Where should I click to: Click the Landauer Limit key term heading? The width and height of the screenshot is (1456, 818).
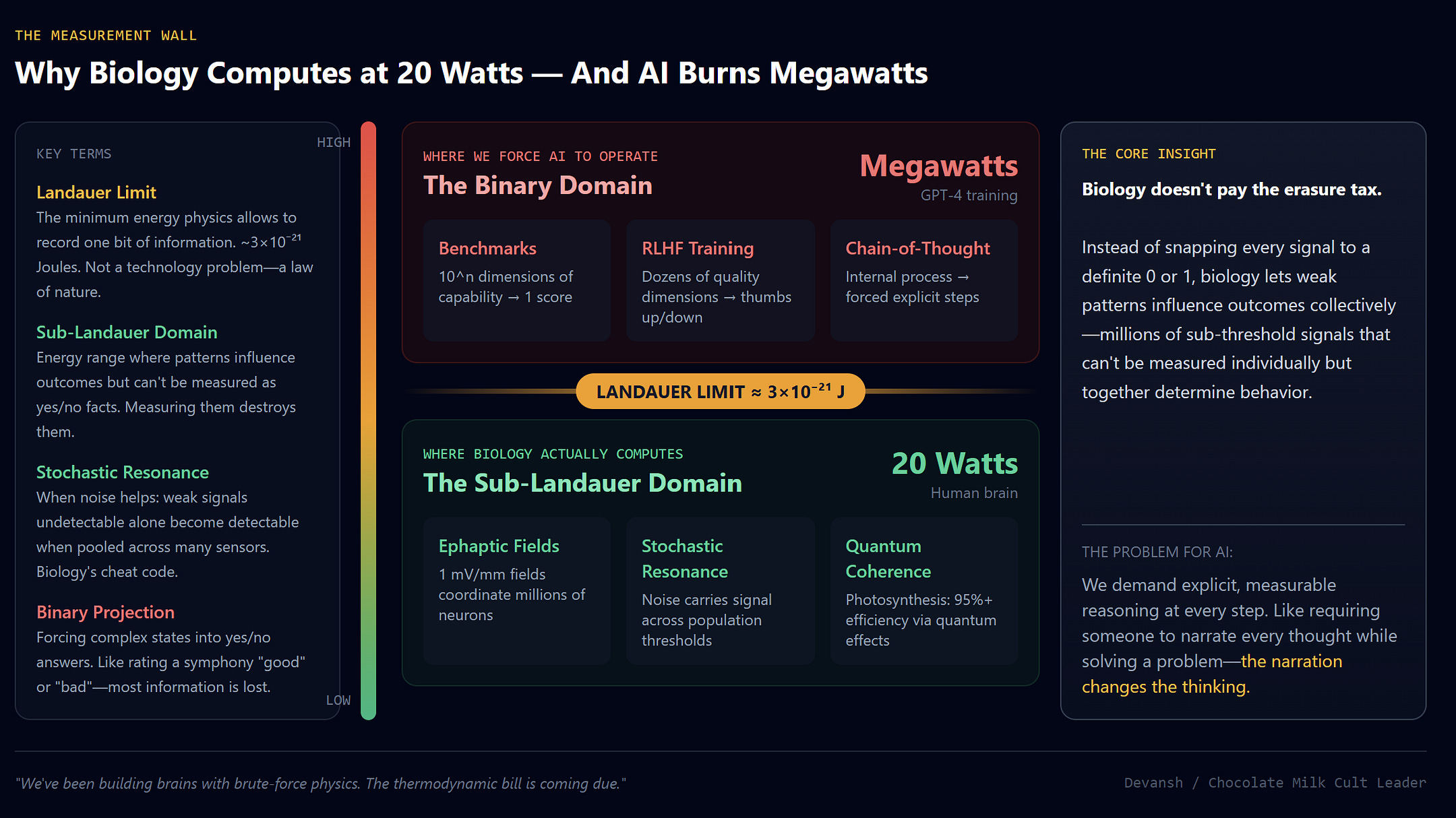coord(96,193)
